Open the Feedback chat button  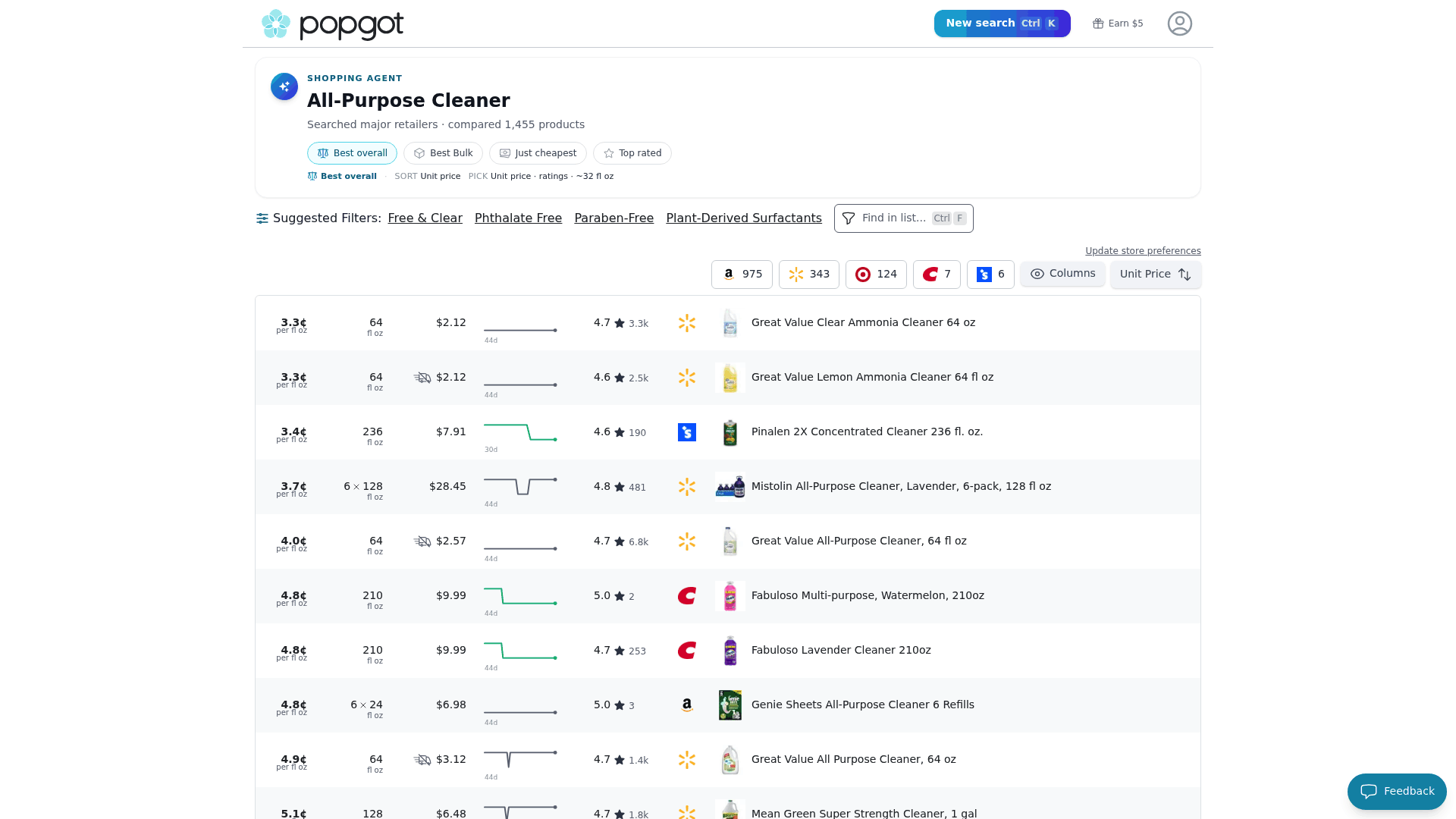click(x=1397, y=792)
